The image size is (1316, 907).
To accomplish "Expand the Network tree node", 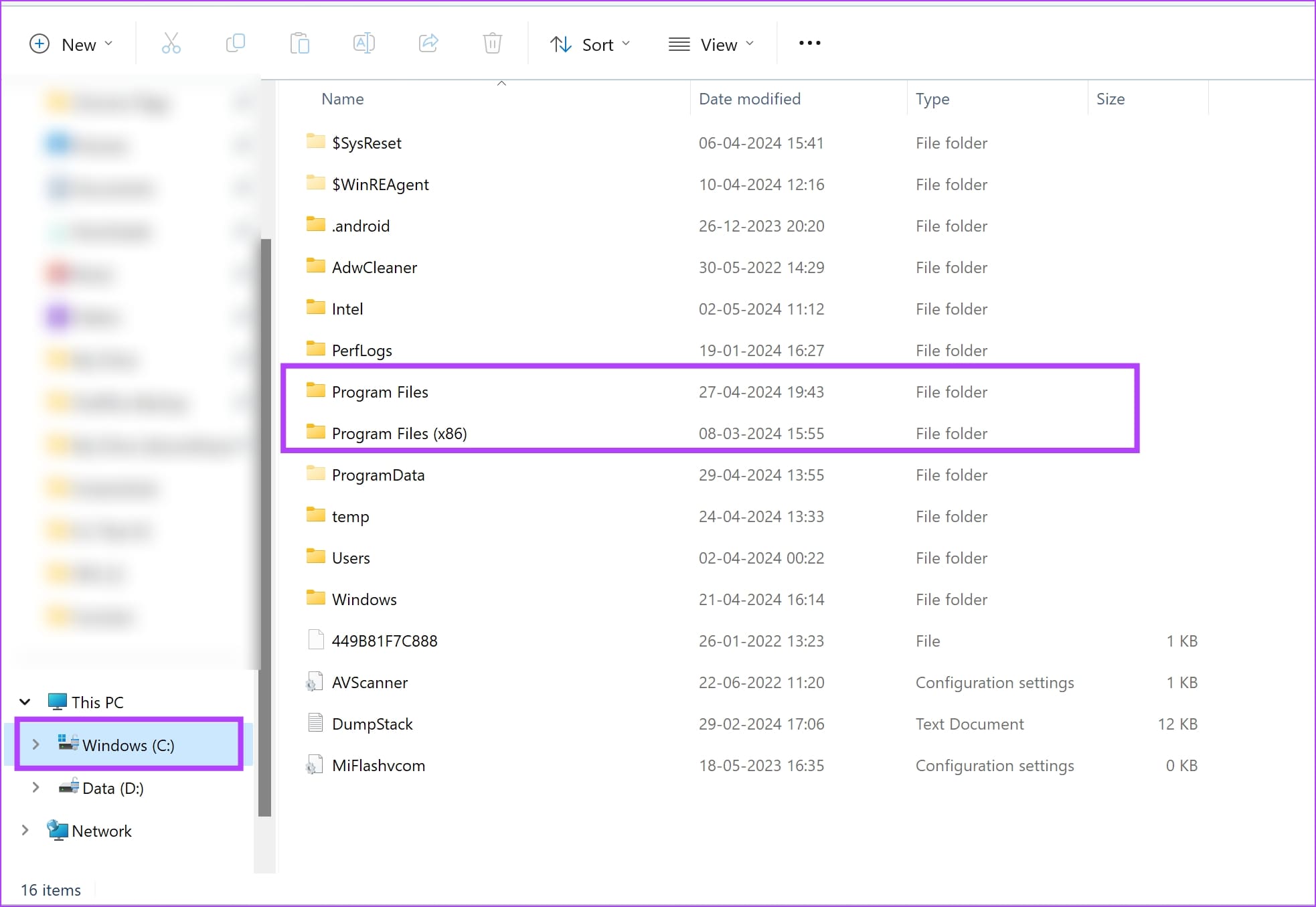I will point(25,831).
